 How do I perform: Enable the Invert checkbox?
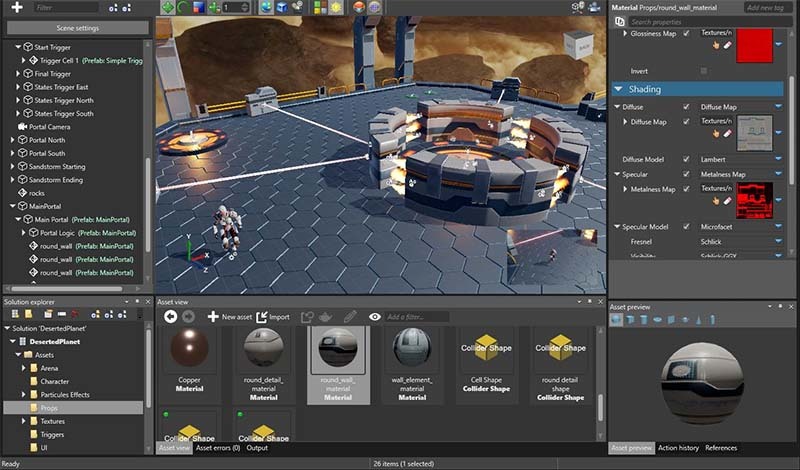(x=704, y=71)
